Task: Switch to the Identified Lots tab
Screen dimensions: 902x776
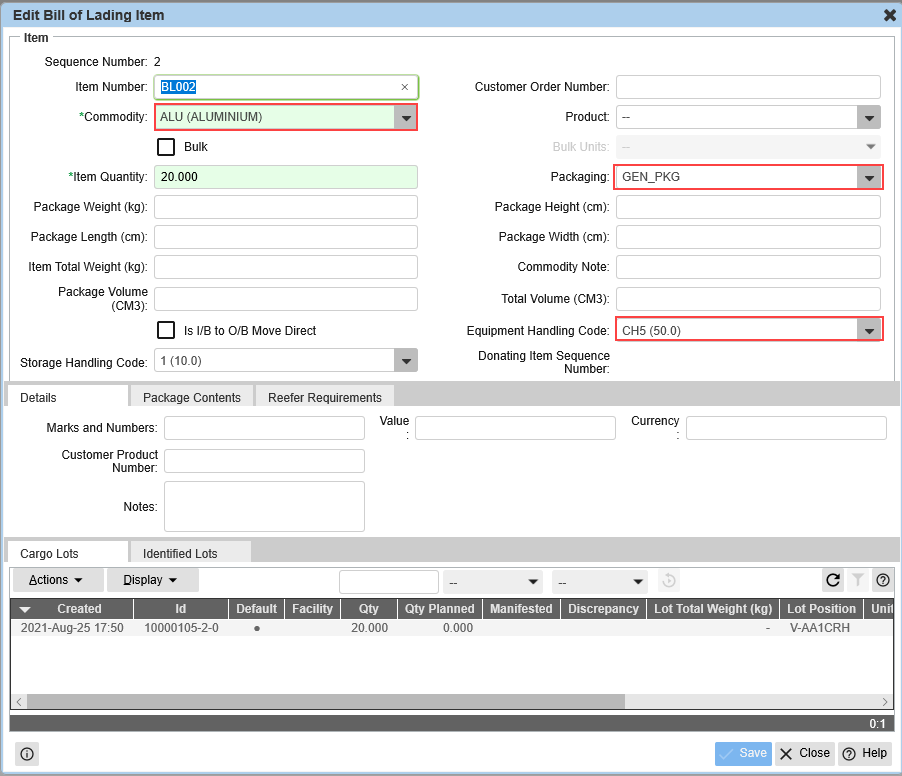Action: (190, 553)
